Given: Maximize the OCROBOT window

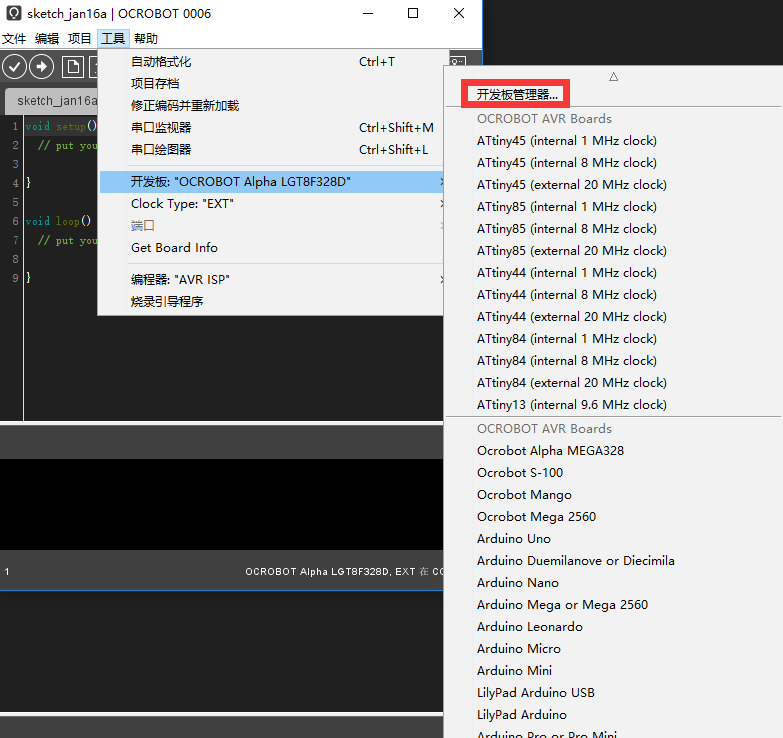Looking at the screenshot, I should pyautogui.click(x=413, y=13).
